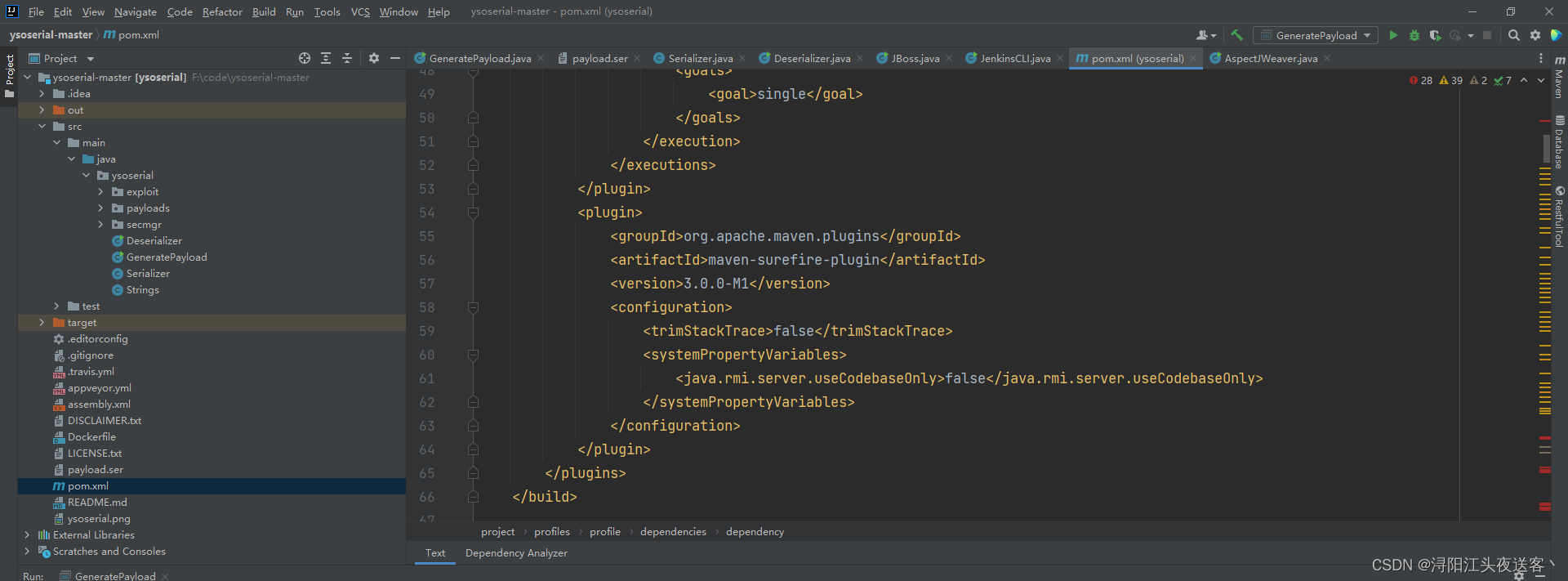The image size is (1568, 581).
Task: Click red error stripe mark near bottom
Action: point(1545,507)
